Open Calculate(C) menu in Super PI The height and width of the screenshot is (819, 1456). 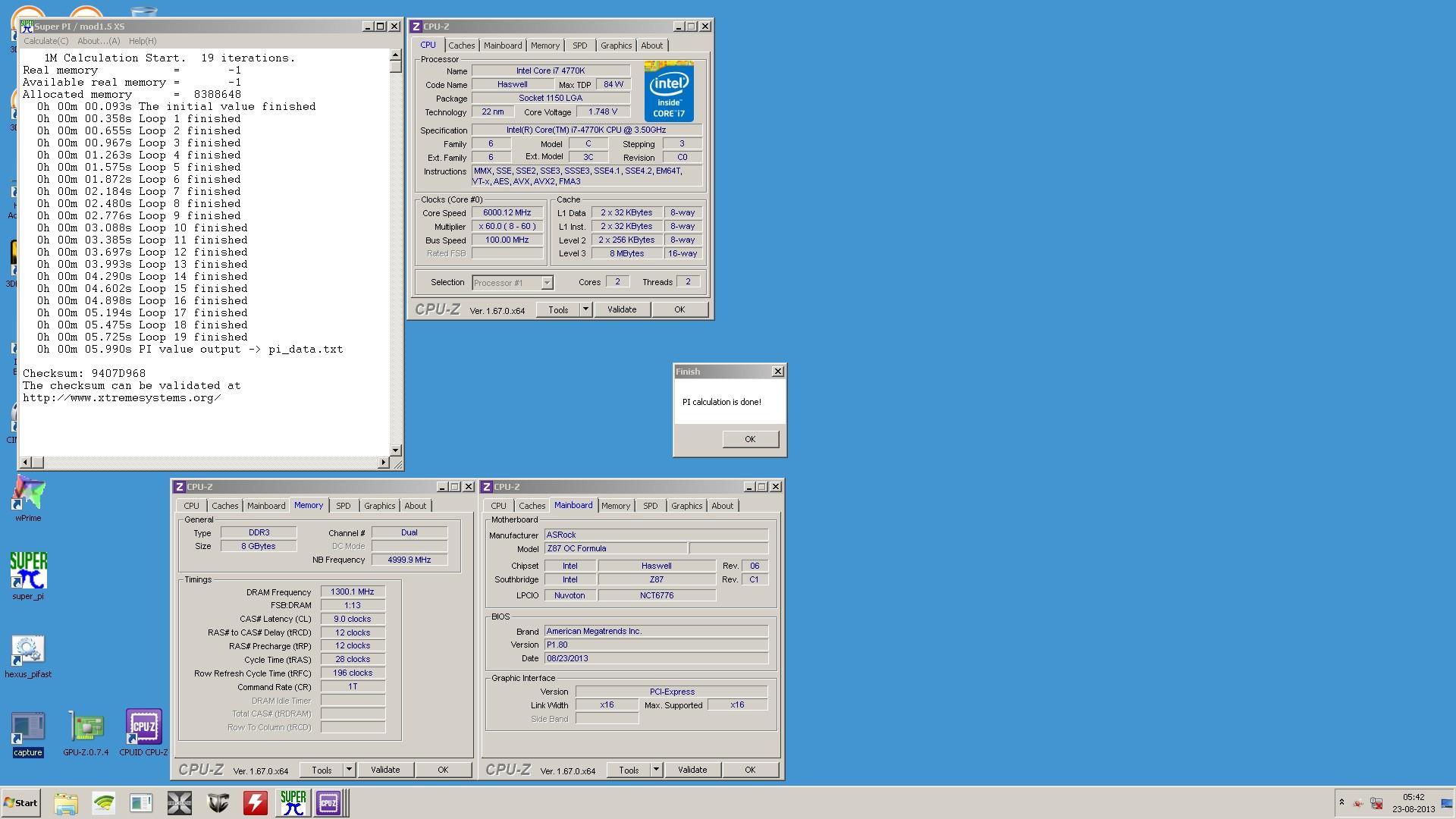(45, 41)
